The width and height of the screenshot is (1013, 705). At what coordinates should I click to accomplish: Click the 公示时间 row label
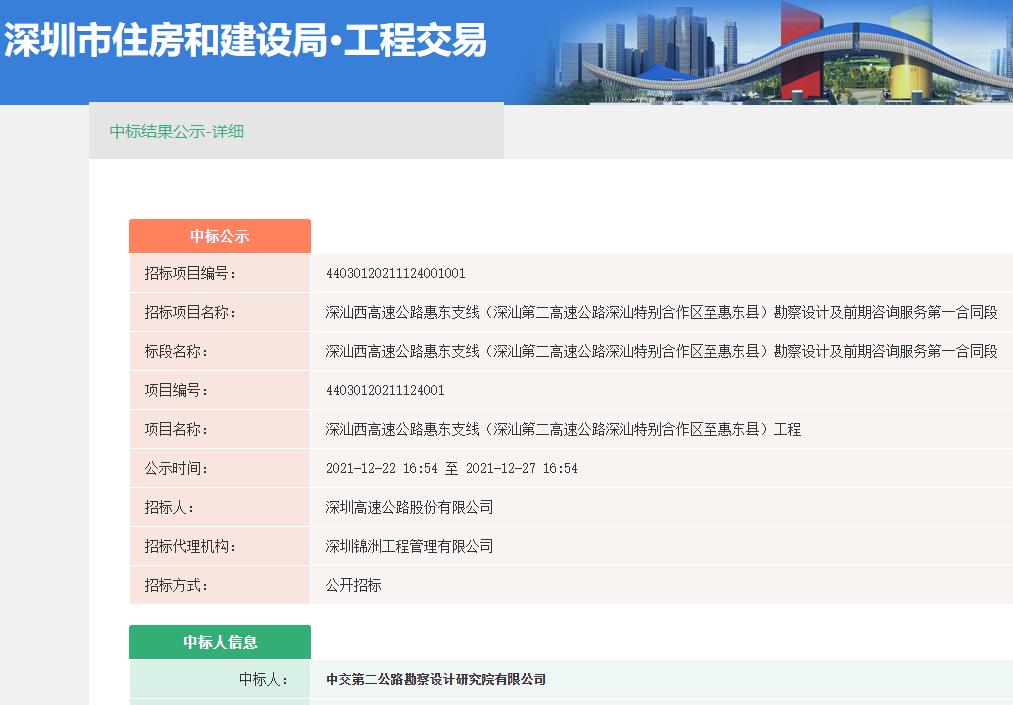coord(176,468)
